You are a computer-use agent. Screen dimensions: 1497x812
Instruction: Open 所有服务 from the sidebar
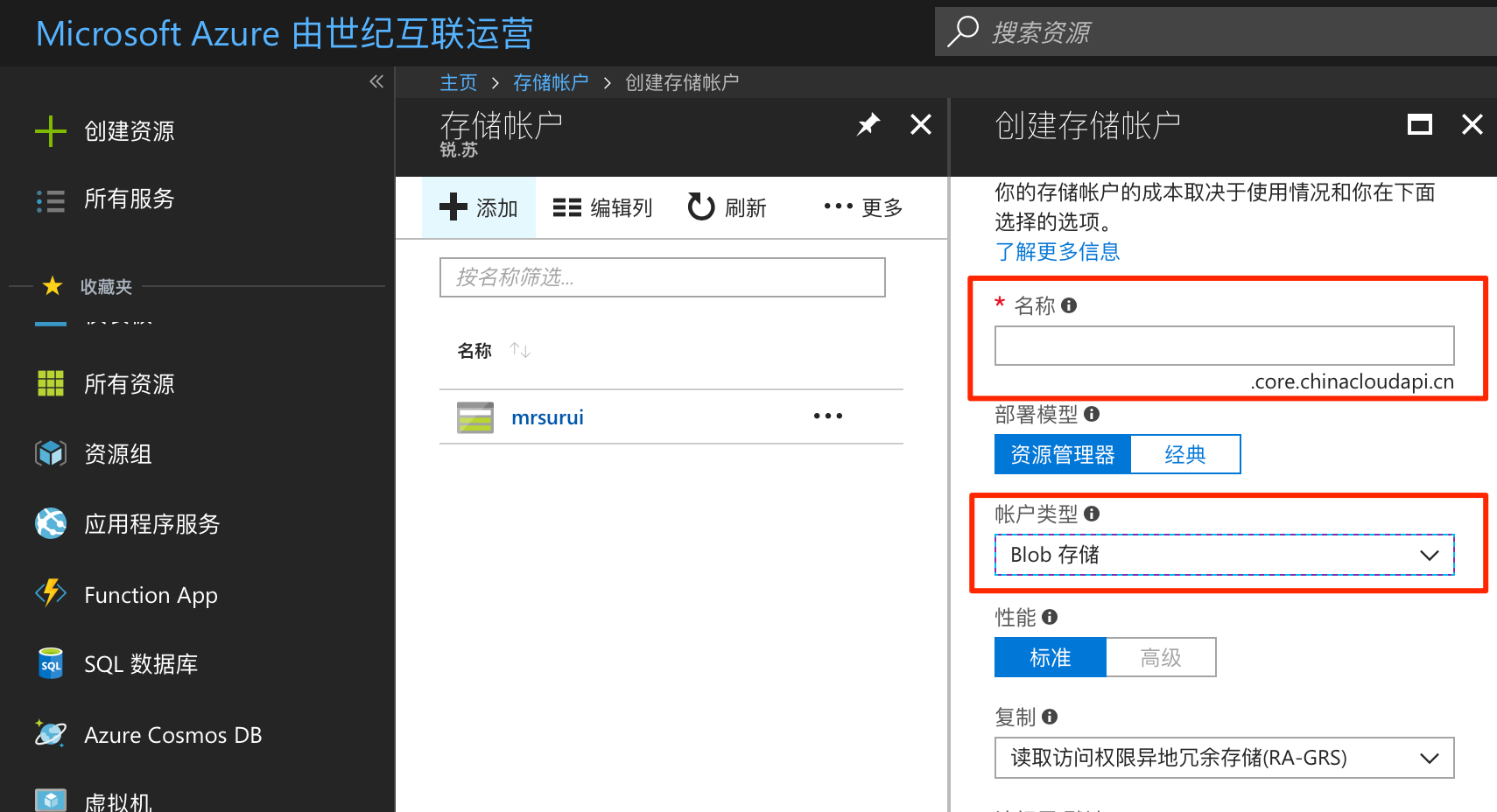[x=130, y=199]
